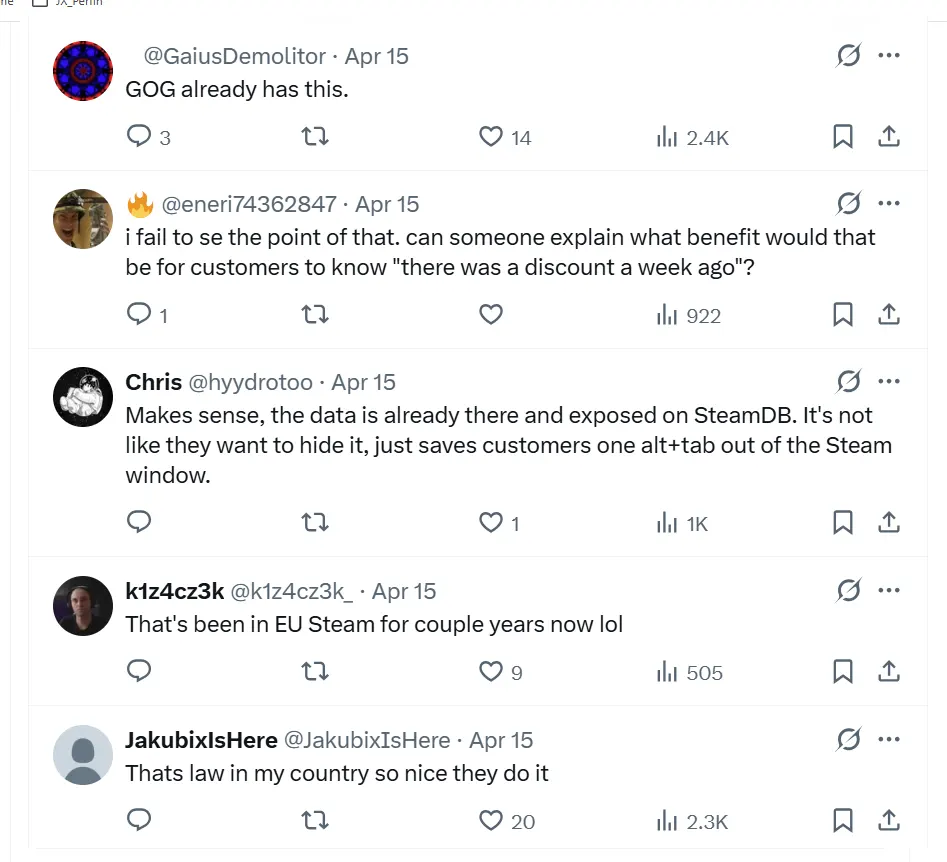
Task: Visit the JakubixIsHere profile name link
Action: coord(201,740)
